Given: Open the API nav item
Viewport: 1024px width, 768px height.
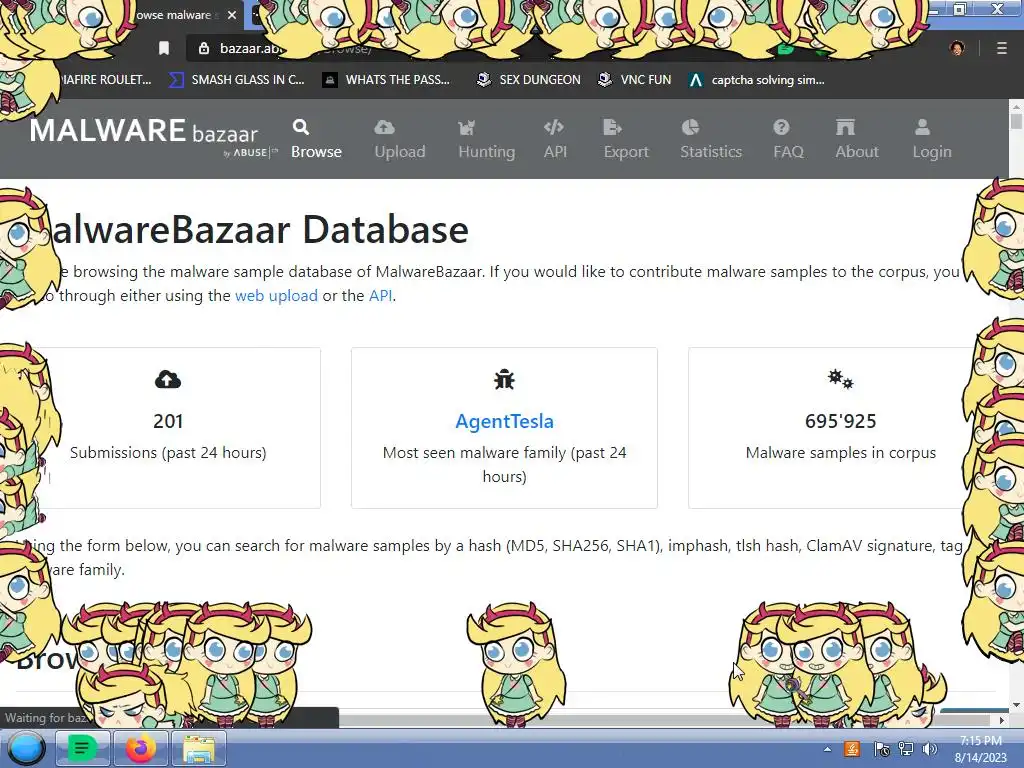Looking at the screenshot, I should [x=555, y=139].
